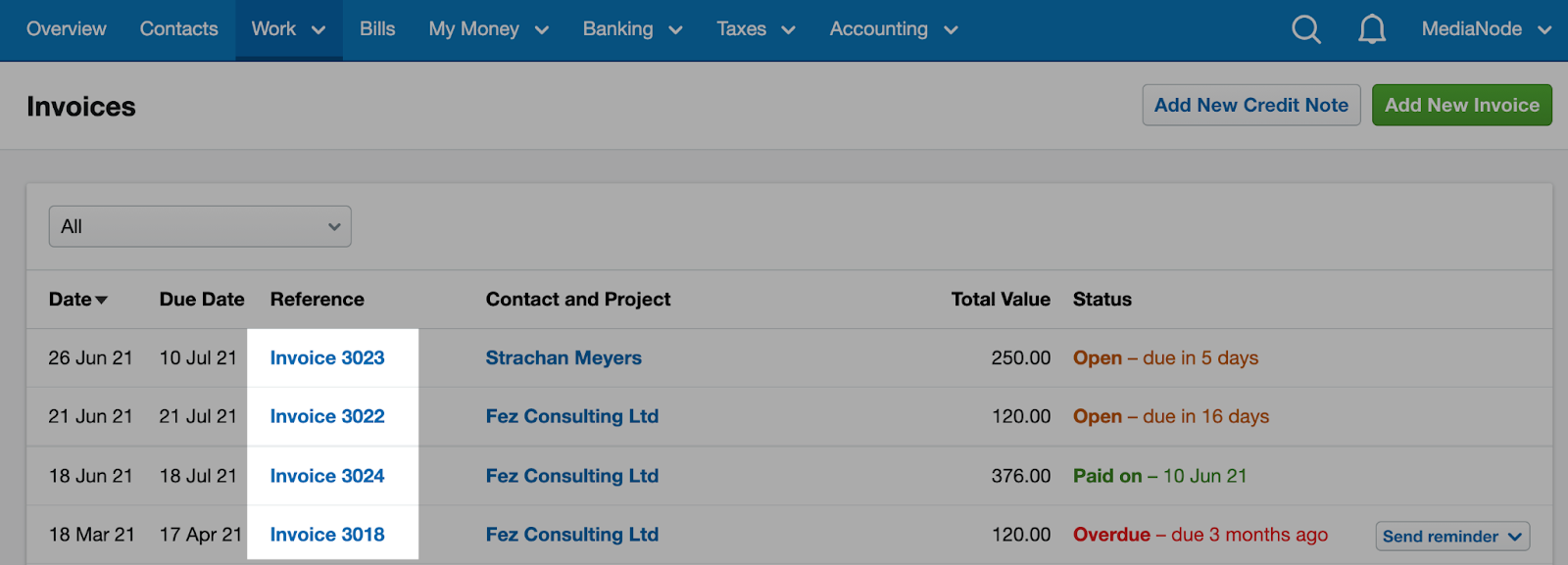Screen dimensions: 1568x565
Task: Navigate to Bills
Action: (377, 29)
